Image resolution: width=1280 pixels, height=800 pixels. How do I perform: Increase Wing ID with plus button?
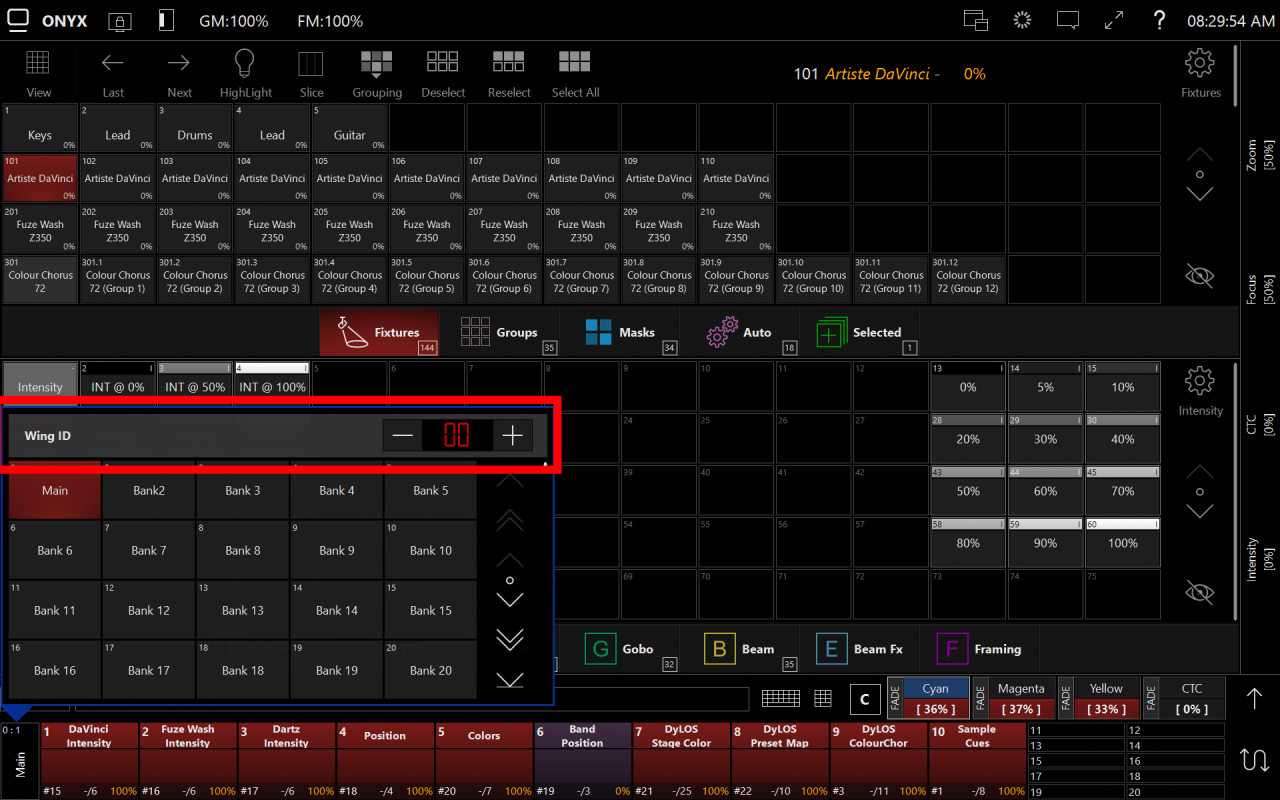coord(513,435)
